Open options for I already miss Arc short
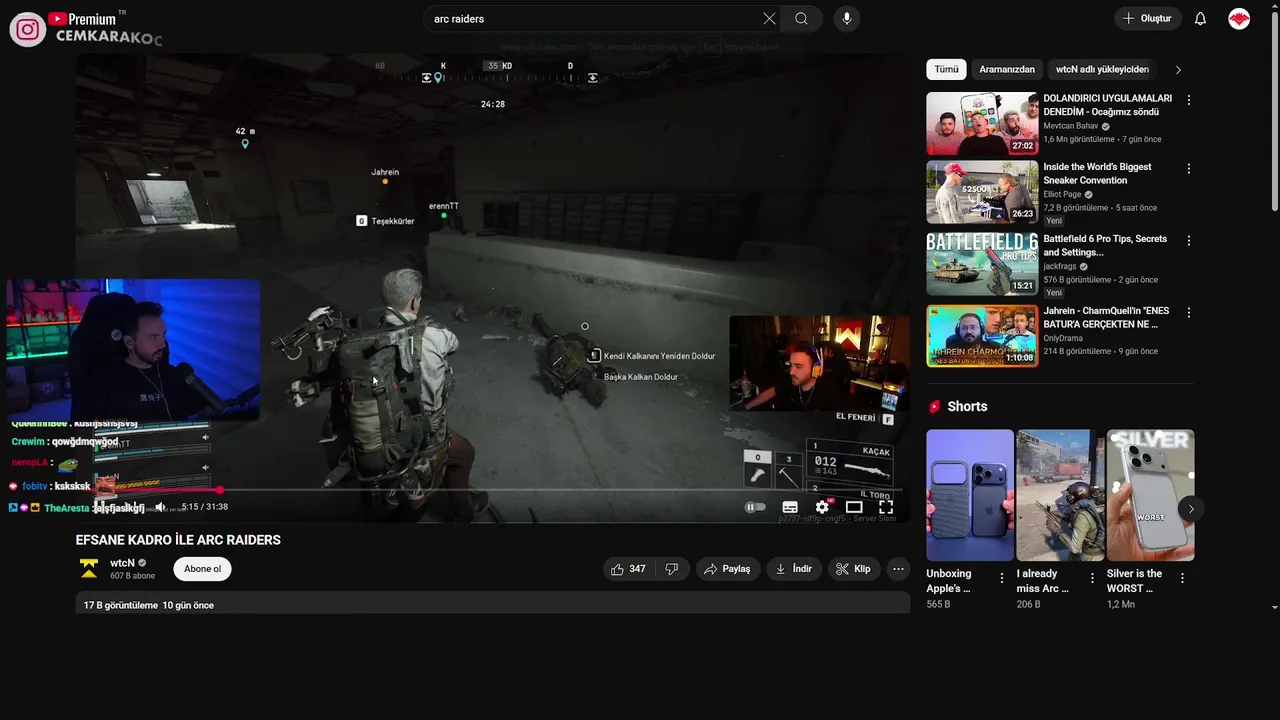 click(x=1092, y=578)
